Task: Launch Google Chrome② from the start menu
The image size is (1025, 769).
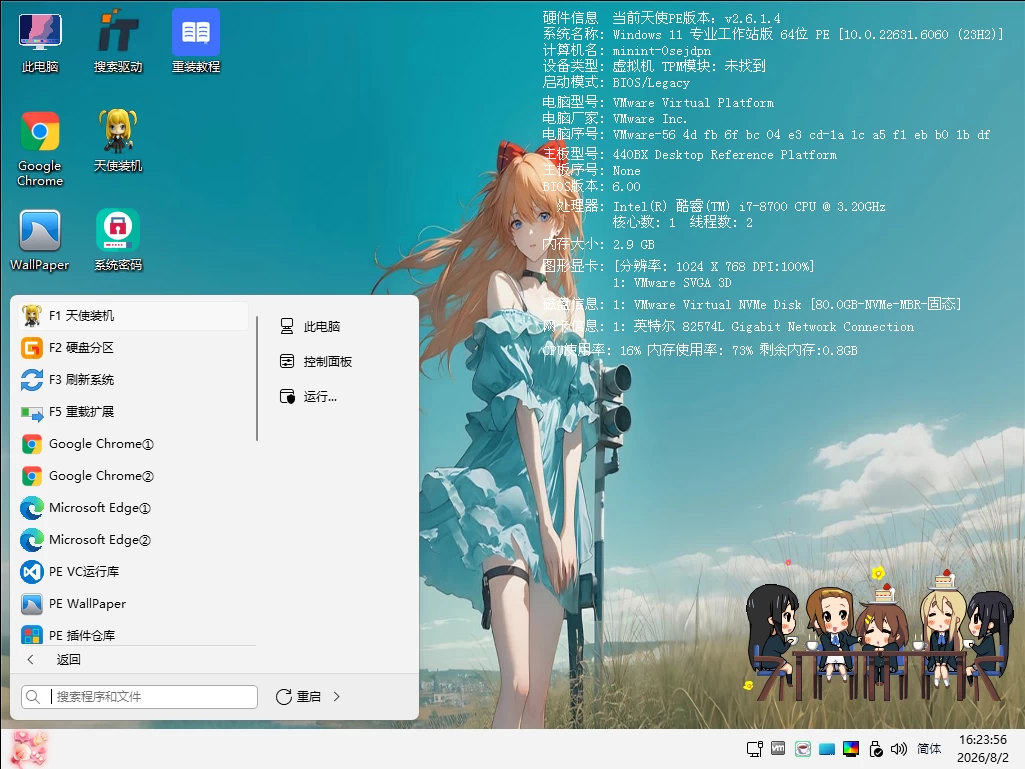Action: [133, 476]
